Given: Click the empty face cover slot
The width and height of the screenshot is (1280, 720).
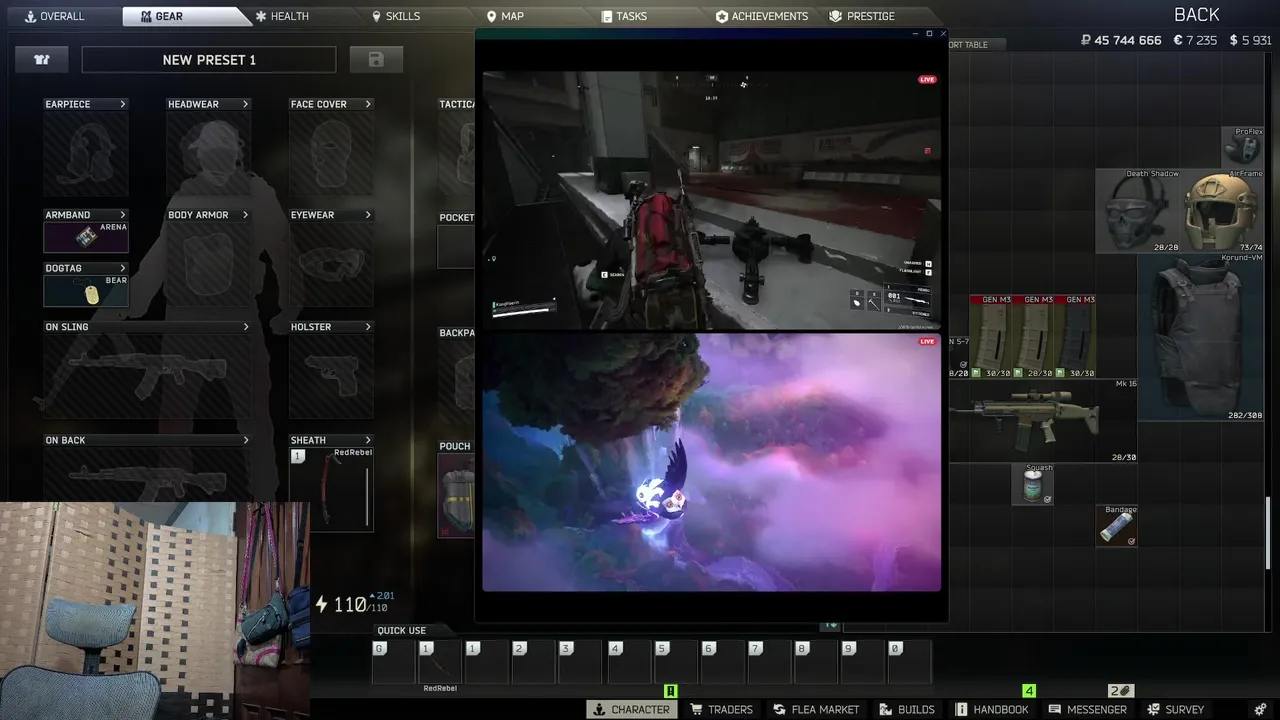Looking at the screenshot, I should [331, 153].
